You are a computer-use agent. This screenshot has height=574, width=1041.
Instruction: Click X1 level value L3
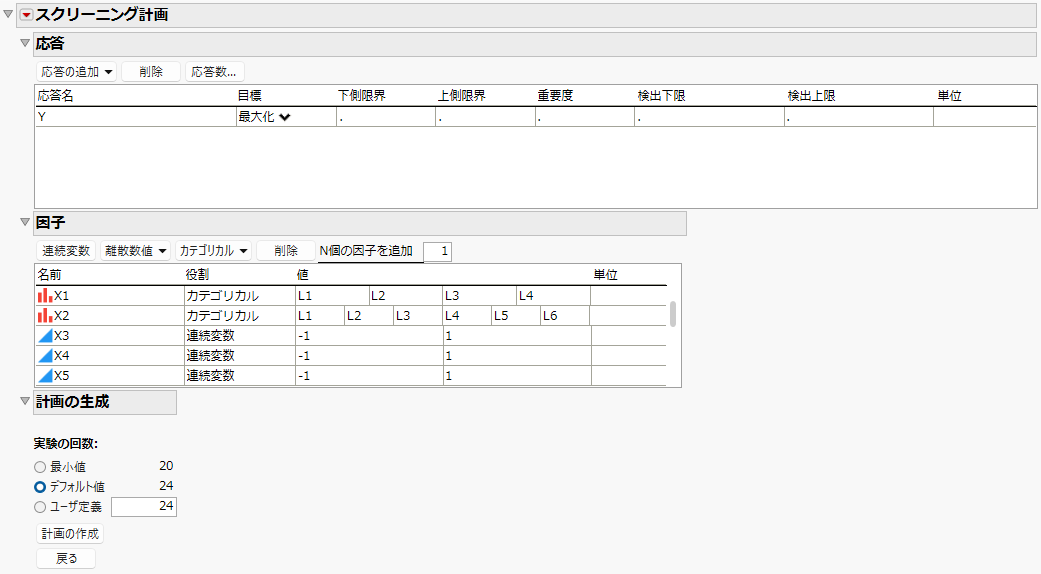point(479,295)
